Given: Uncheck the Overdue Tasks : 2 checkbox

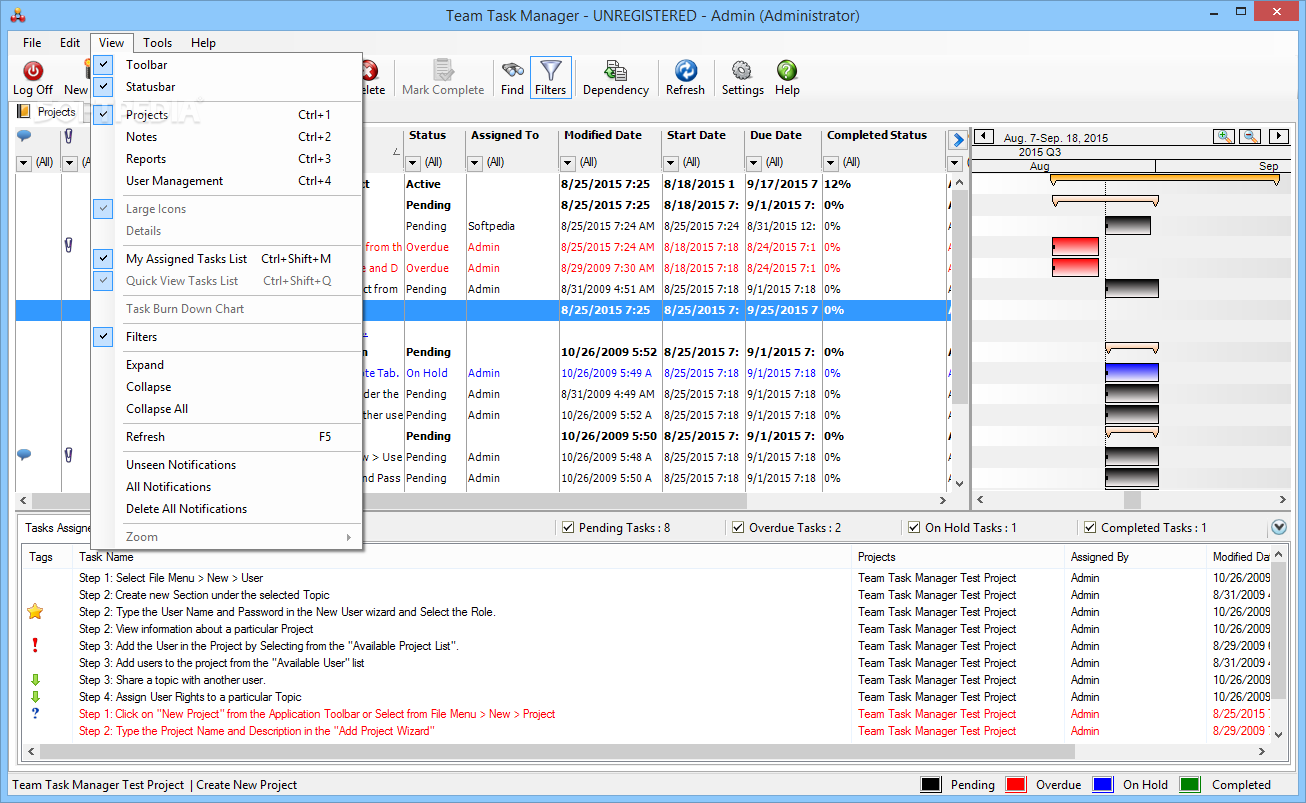Looking at the screenshot, I should click(x=738, y=528).
